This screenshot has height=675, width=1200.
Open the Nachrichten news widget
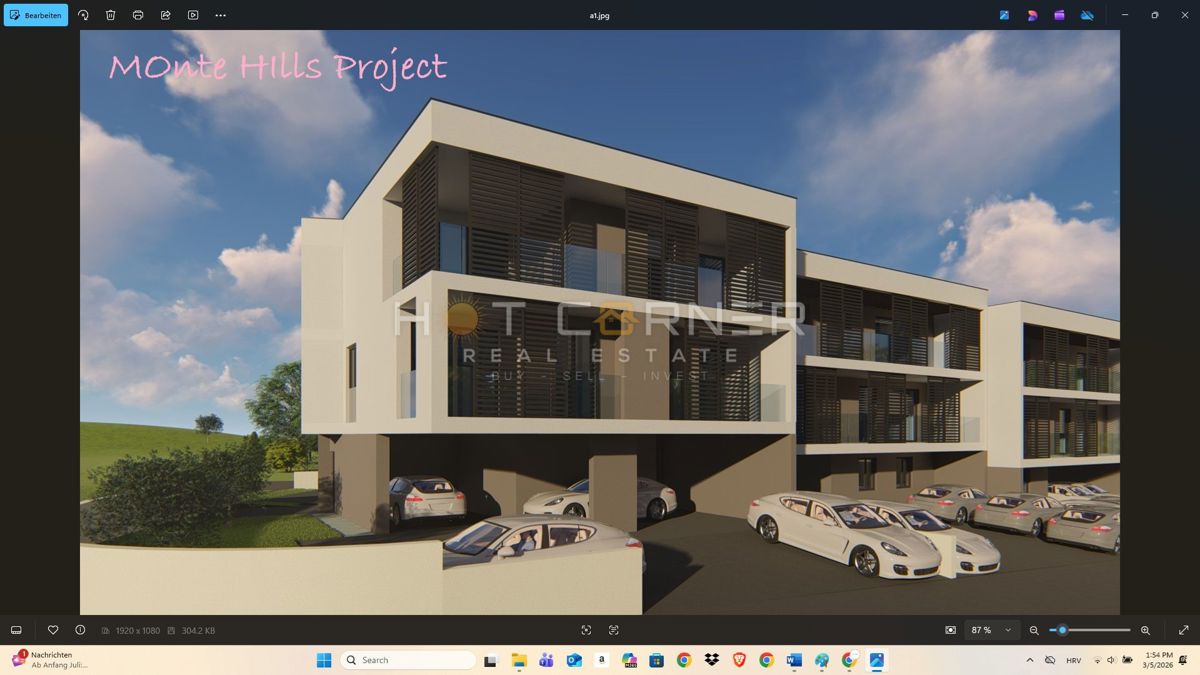point(50,660)
